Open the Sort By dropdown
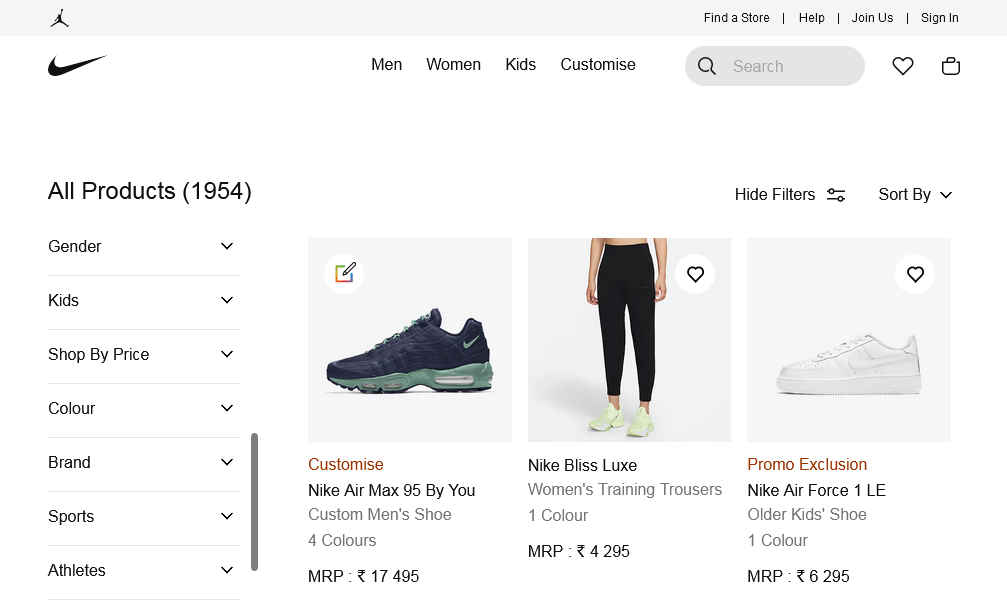This screenshot has height=615, width=1007. pyautogui.click(x=915, y=195)
